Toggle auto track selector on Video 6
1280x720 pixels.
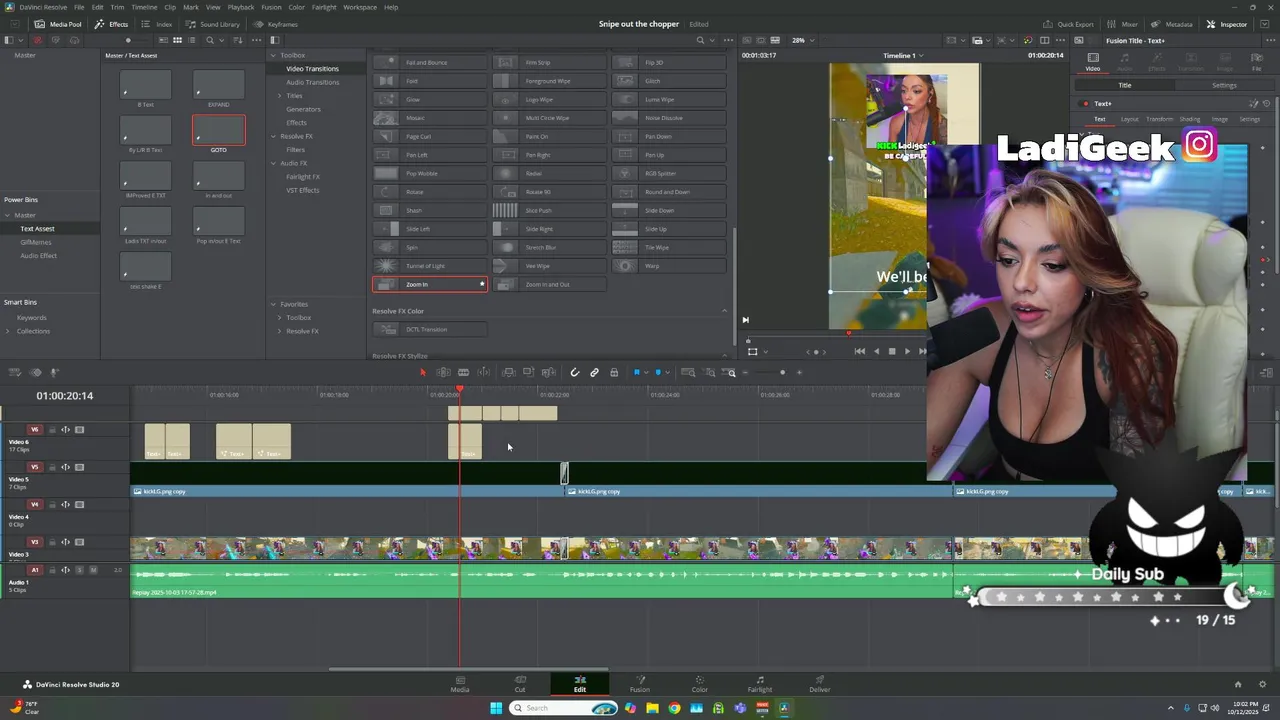point(66,430)
